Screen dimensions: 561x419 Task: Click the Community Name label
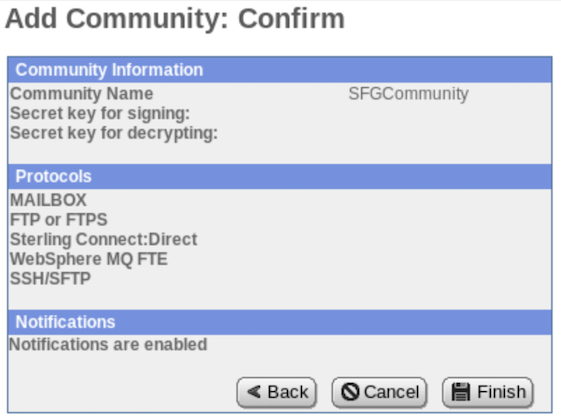[x=82, y=94]
